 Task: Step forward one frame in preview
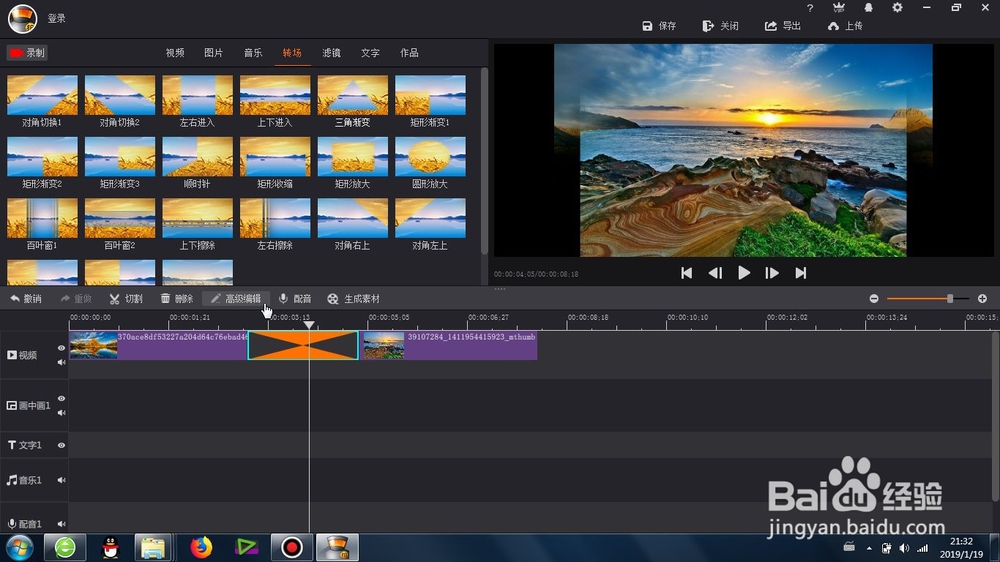click(x=772, y=273)
